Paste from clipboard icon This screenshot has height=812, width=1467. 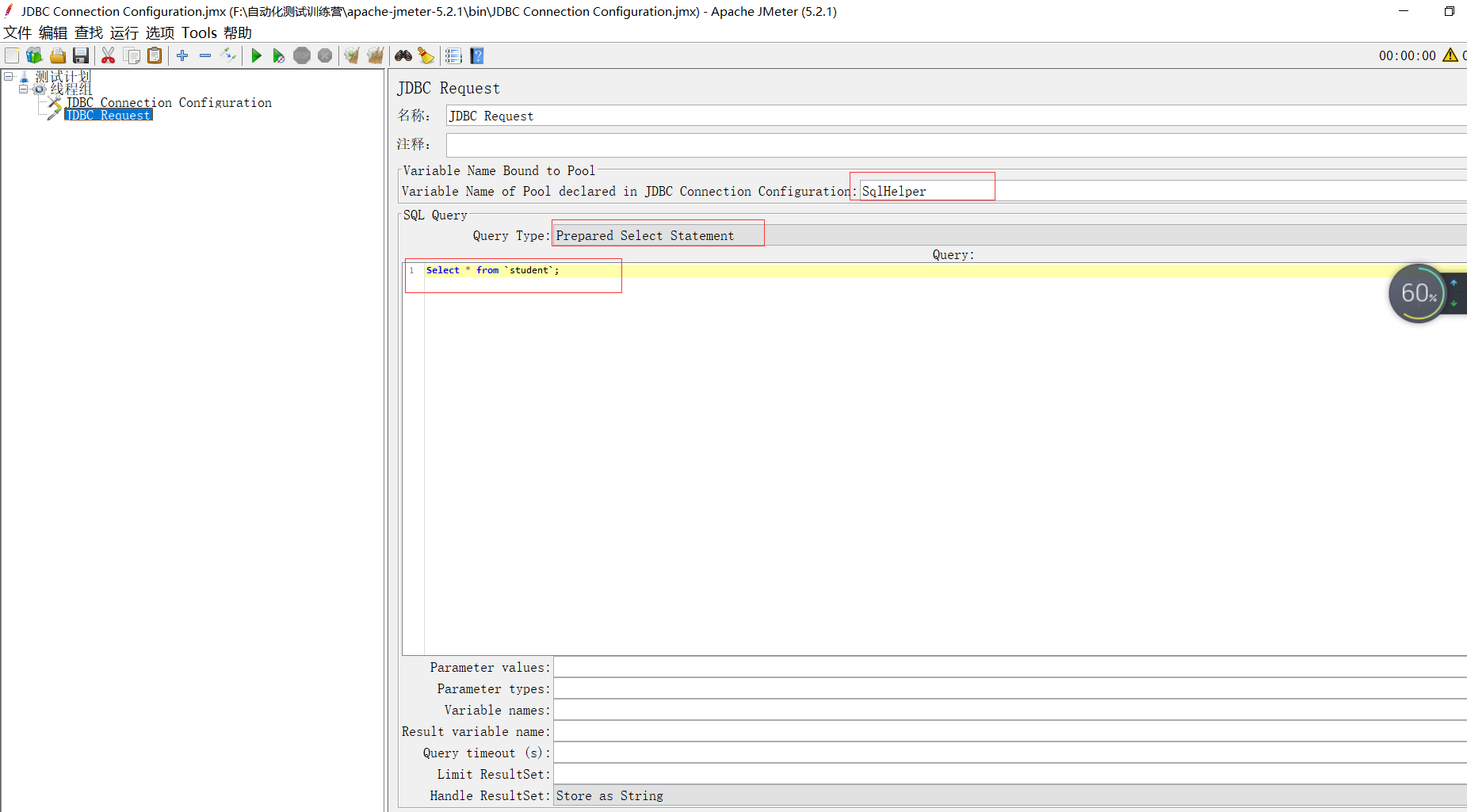pyautogui.click(x=155, y=55)
